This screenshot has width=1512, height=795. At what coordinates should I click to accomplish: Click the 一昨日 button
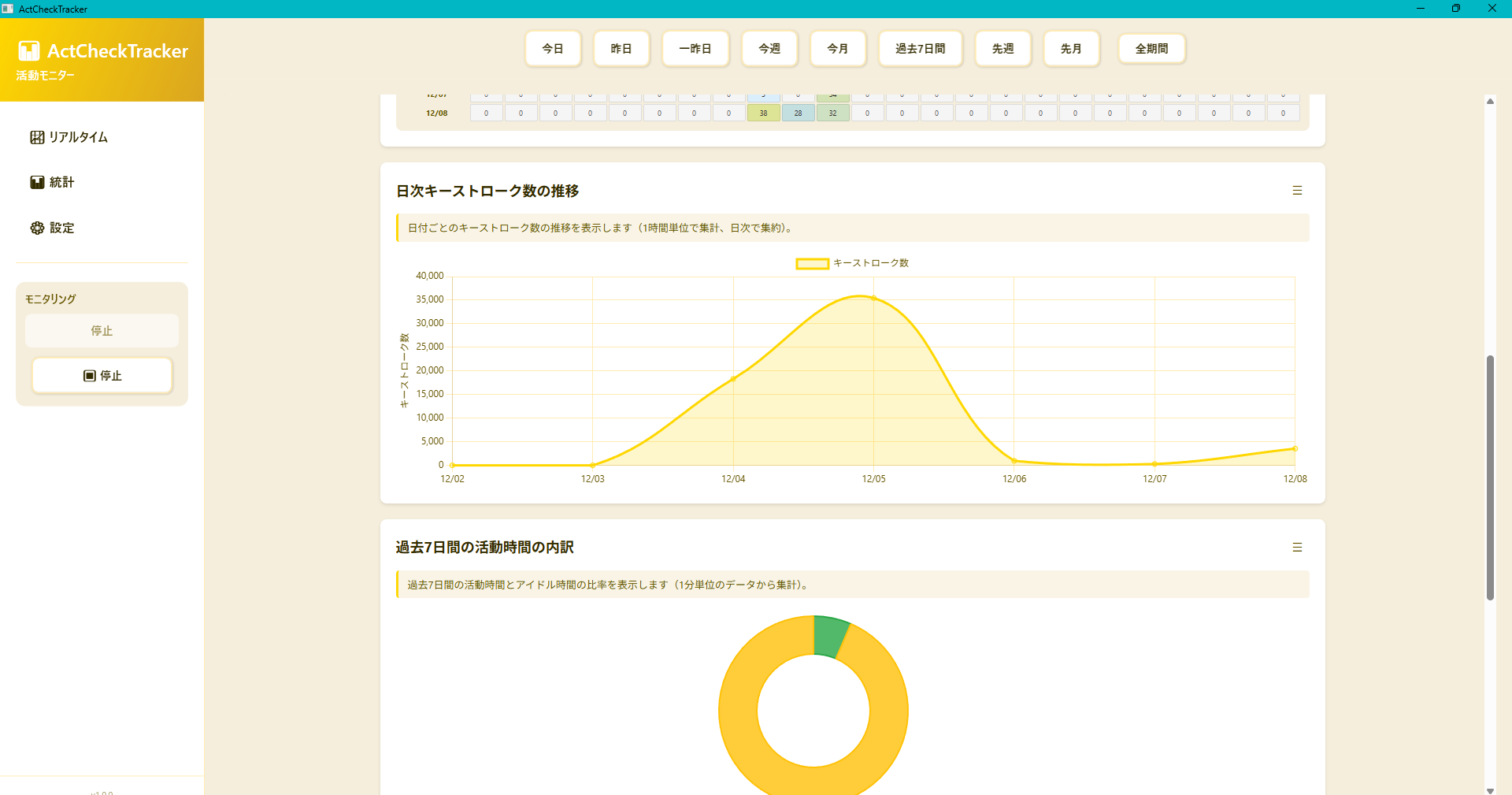[695, 48]
